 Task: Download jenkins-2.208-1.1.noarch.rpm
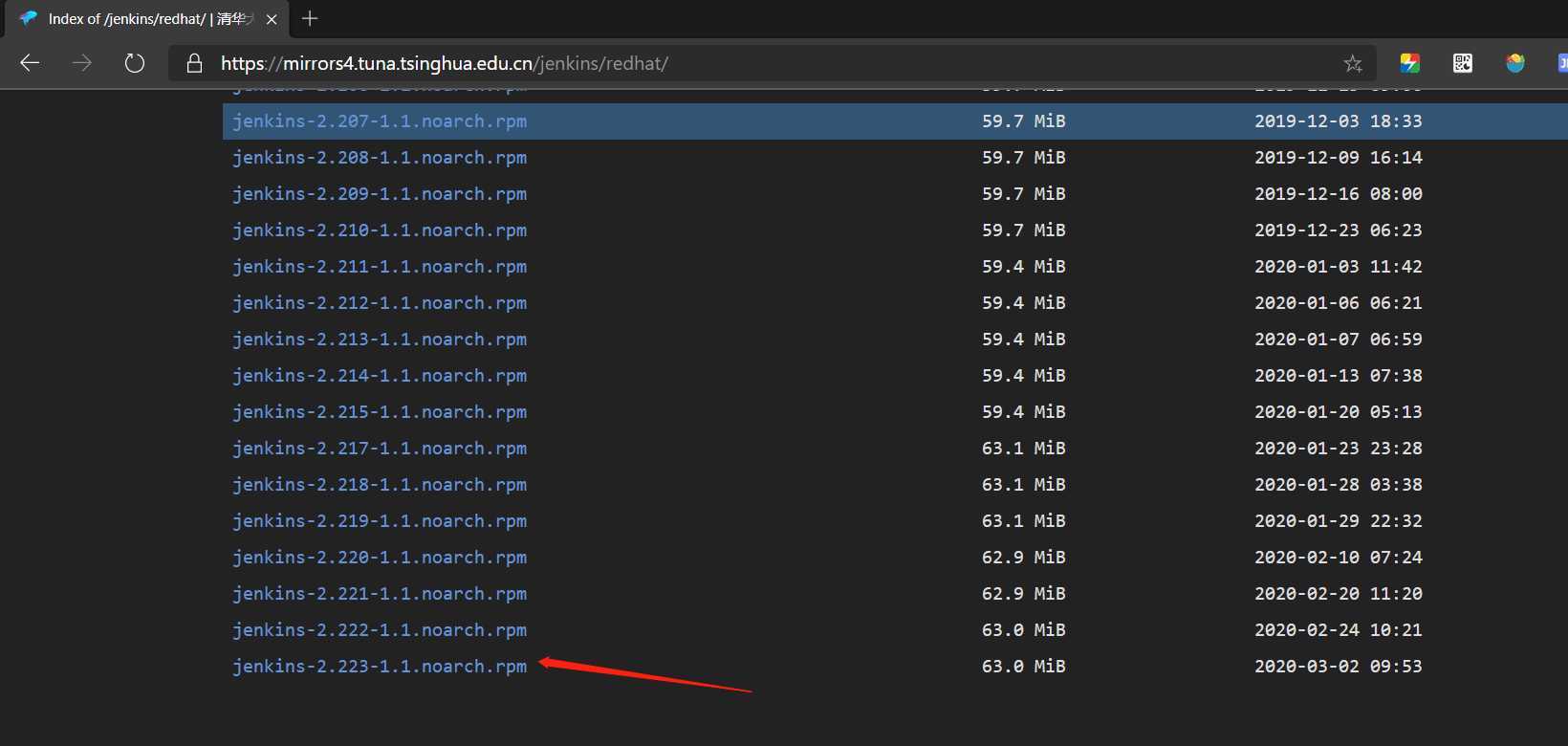(380, 158)
